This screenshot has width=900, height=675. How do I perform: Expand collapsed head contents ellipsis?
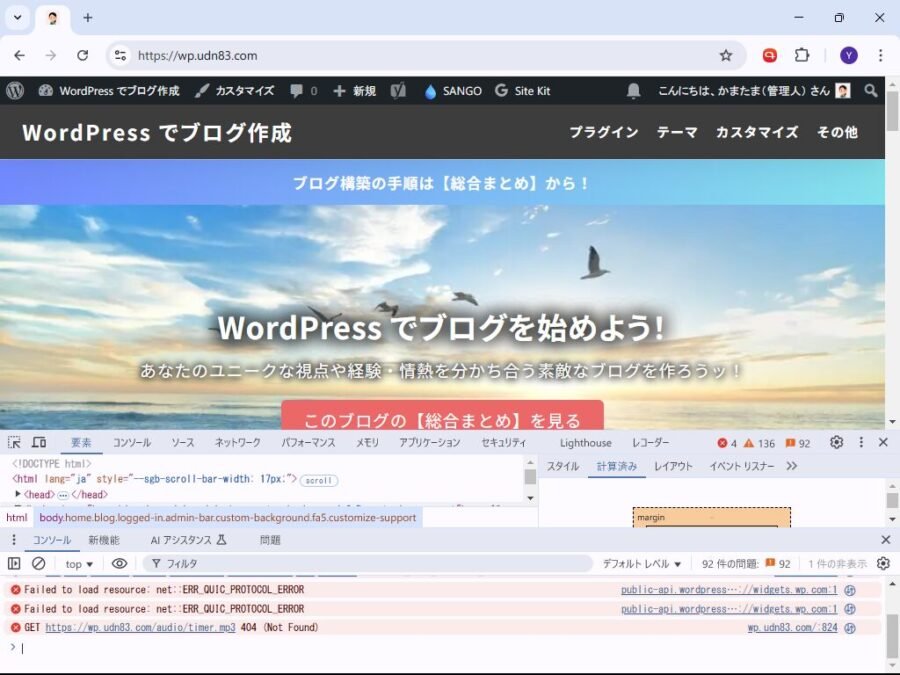tap(63, 495)
